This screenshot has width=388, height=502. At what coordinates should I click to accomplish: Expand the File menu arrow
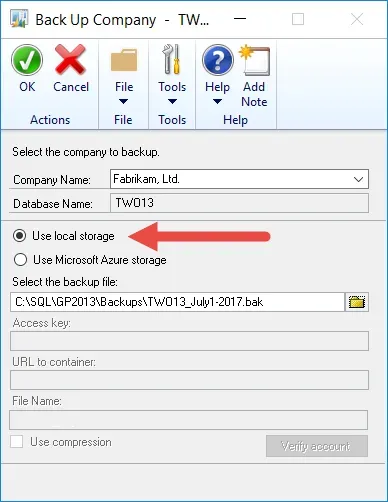124,101
